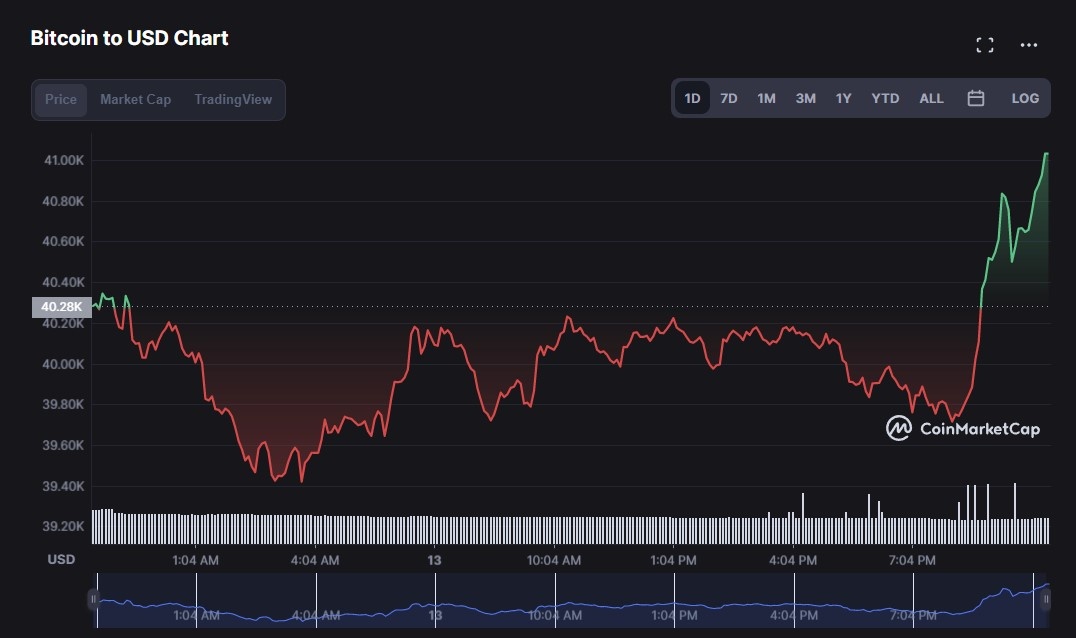Image resolution: width=1076 pixels, height=638 pixels.
Task: Switch to TradingView chart
Action: [x=233, y=99]
